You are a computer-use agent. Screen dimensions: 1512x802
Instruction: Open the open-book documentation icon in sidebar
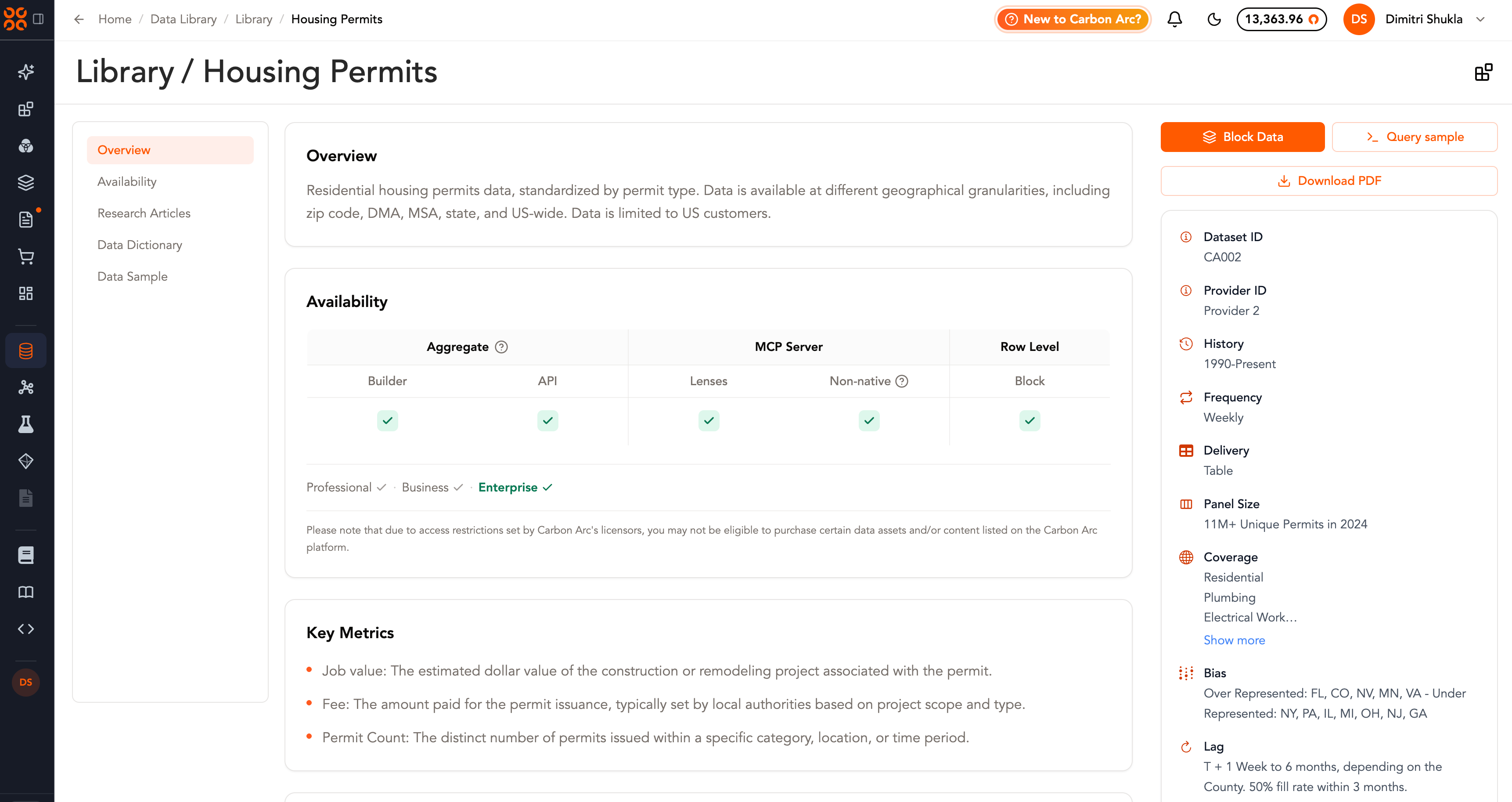coord(26,592)
